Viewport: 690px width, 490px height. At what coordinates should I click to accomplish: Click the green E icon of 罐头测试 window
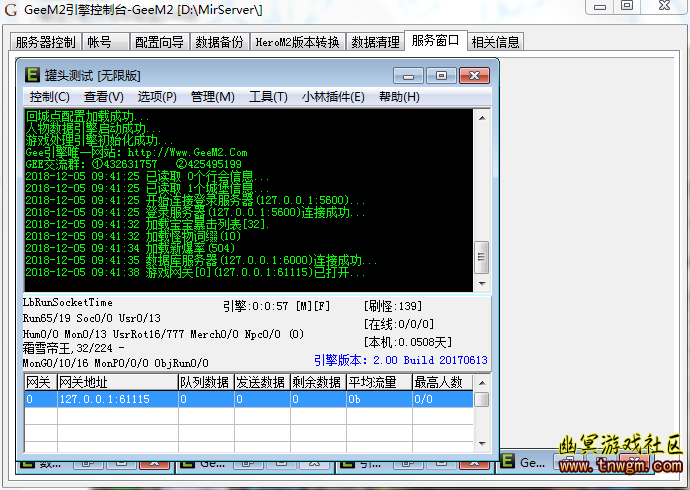click(33, 75)
